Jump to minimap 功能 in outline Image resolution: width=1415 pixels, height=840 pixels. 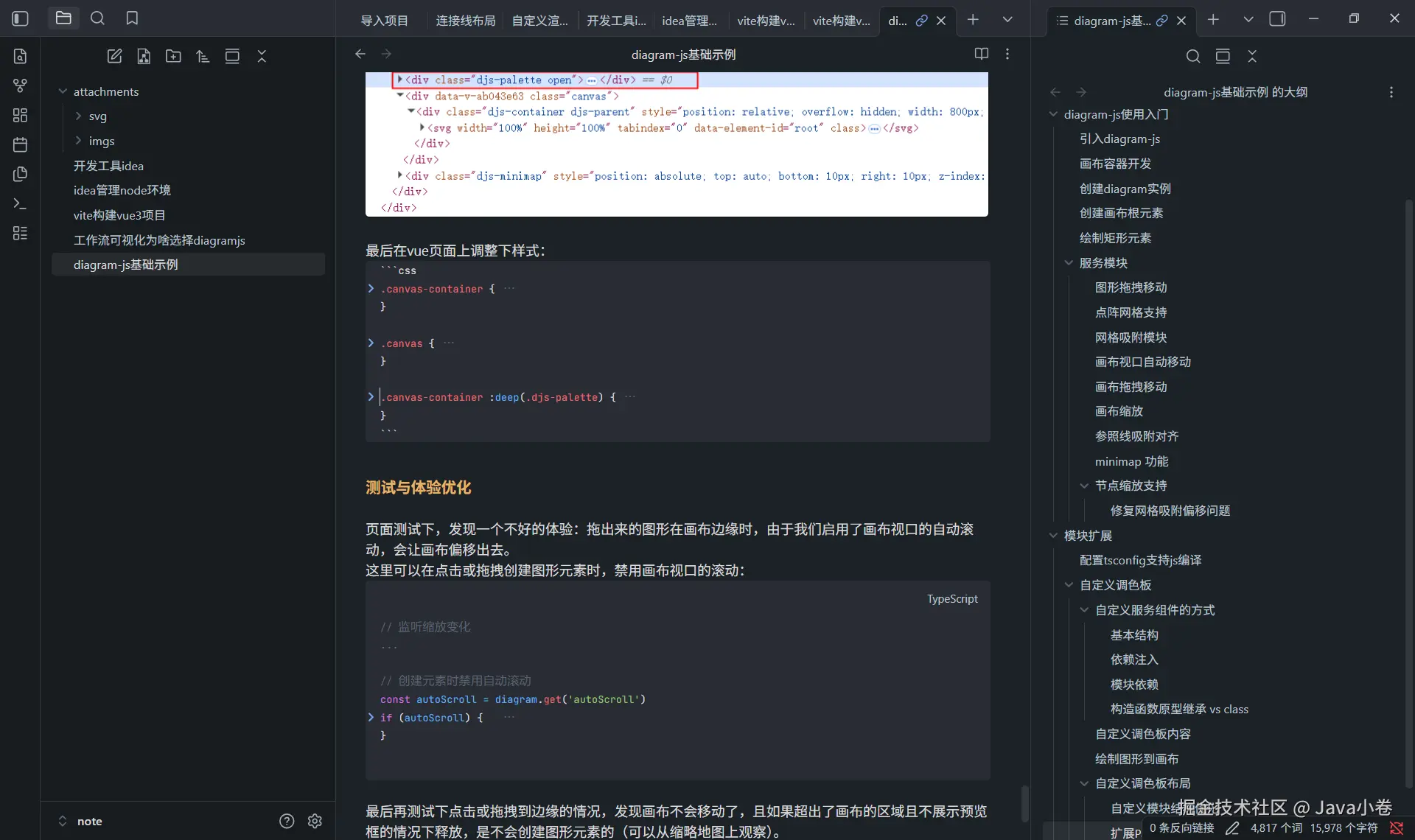point(1131,461)
